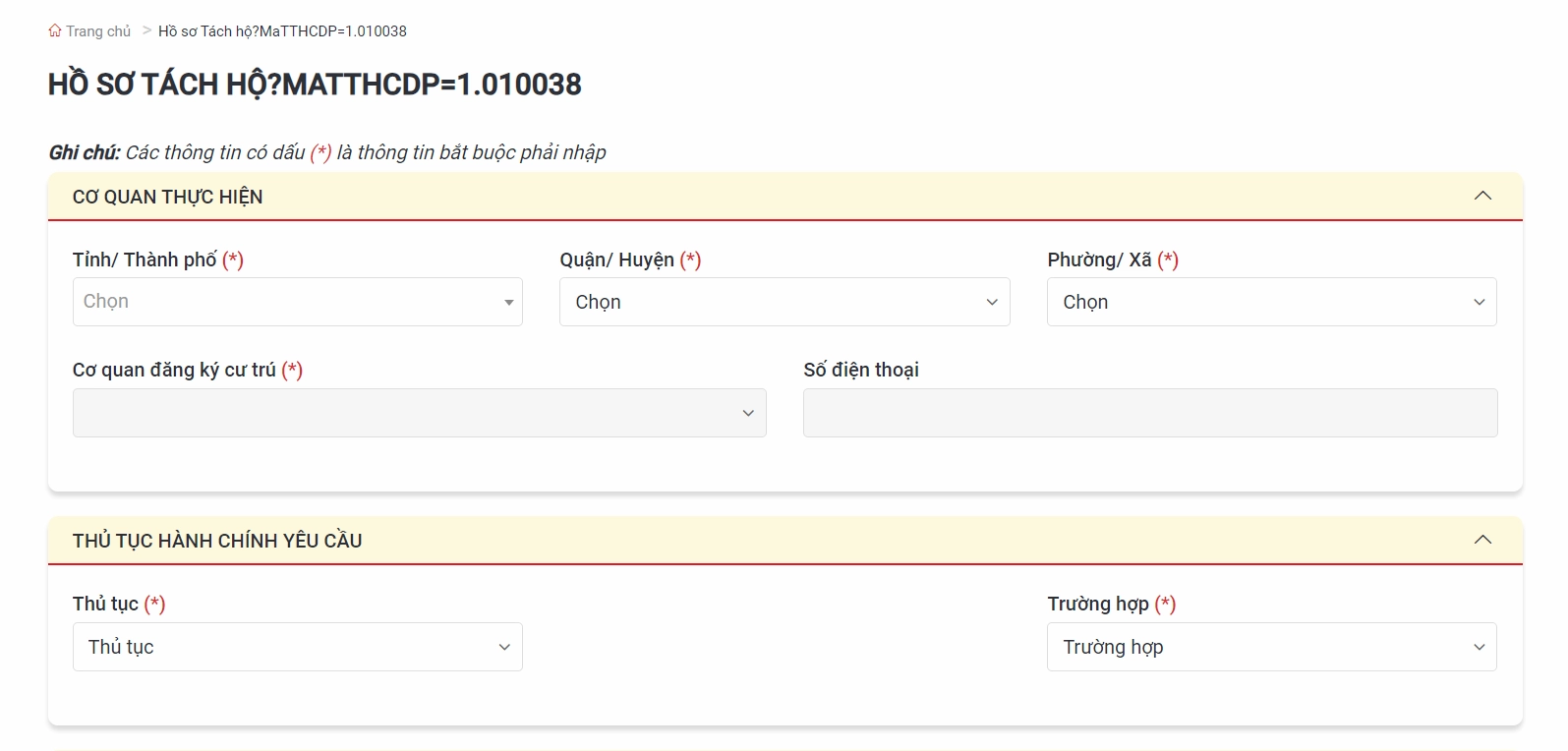1568x751 pixels.
Task: Click the home icon in the breadcrumb
Action: point(55,30)
